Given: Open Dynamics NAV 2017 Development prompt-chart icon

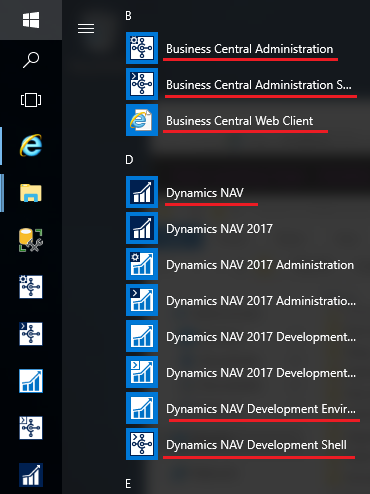Looking at the screenshot, I should pos(142,372).
